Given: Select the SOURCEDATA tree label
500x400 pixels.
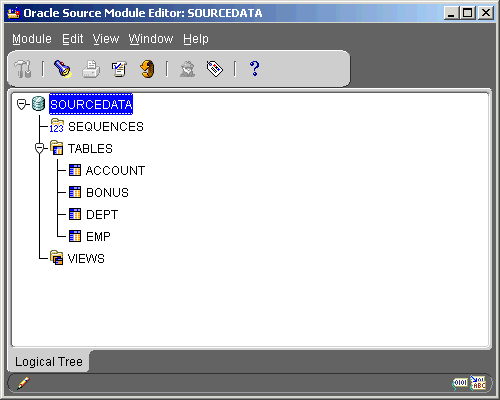Looking at the screenshot, I should click(91, 104).
